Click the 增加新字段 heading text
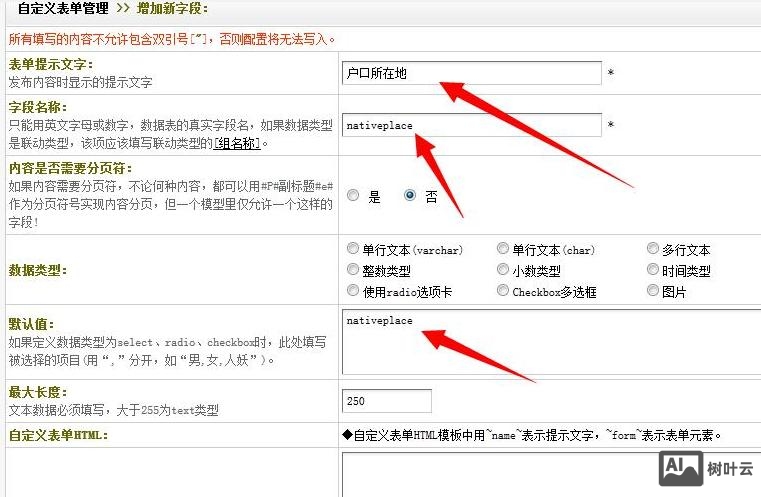 pyautogui.click(x=172, y=8)
